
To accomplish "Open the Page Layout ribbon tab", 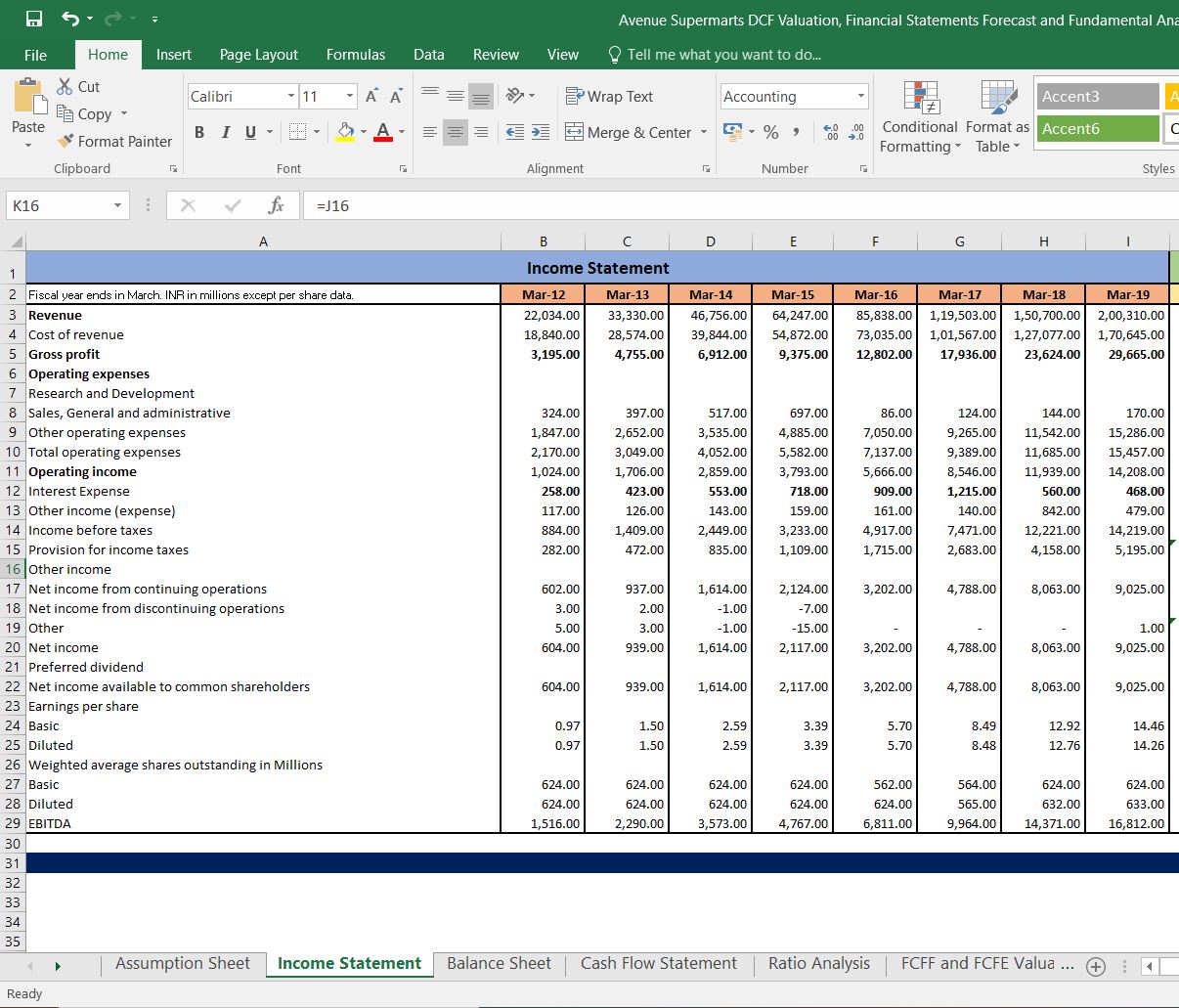I will 259,55.
